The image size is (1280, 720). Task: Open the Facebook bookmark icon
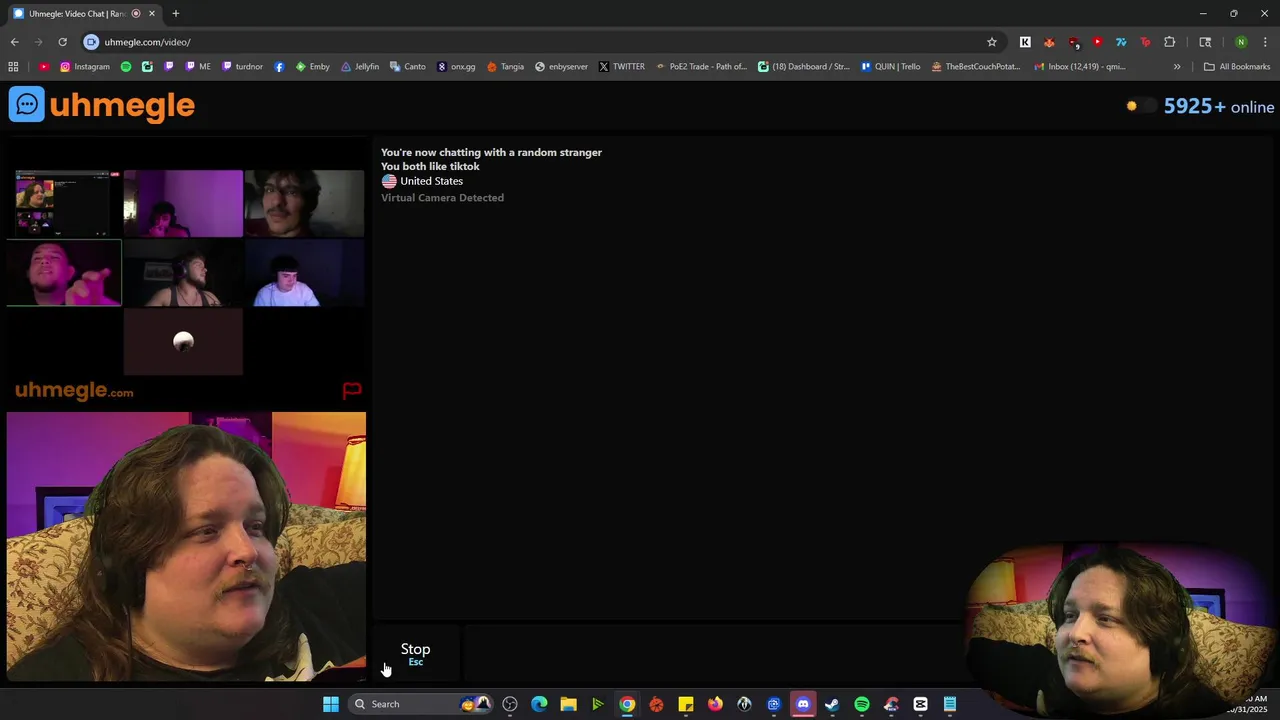279,67
